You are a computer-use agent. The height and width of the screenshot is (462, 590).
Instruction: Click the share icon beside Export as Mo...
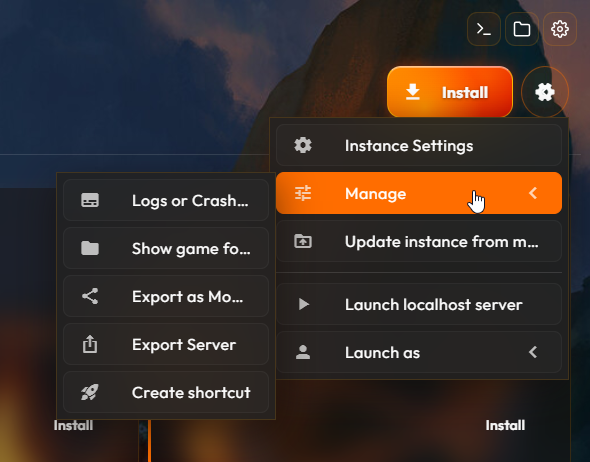pyautogui.click(x=90, y=296)
